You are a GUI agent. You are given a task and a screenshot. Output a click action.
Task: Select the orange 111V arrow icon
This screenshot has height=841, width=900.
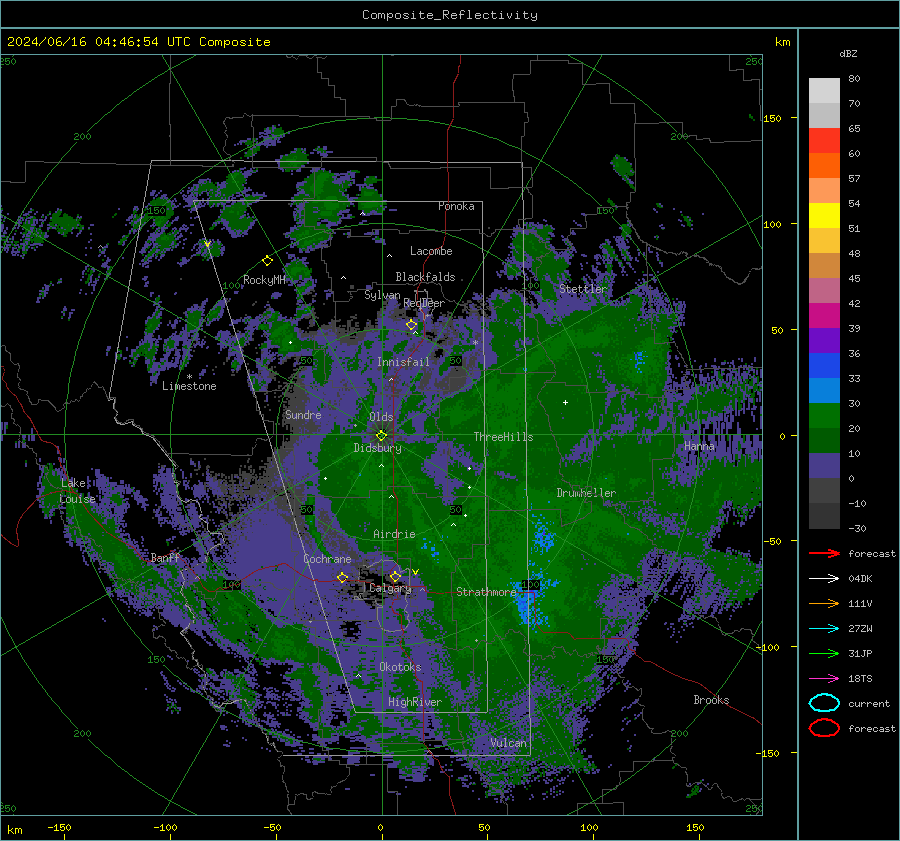click(824, 603)
